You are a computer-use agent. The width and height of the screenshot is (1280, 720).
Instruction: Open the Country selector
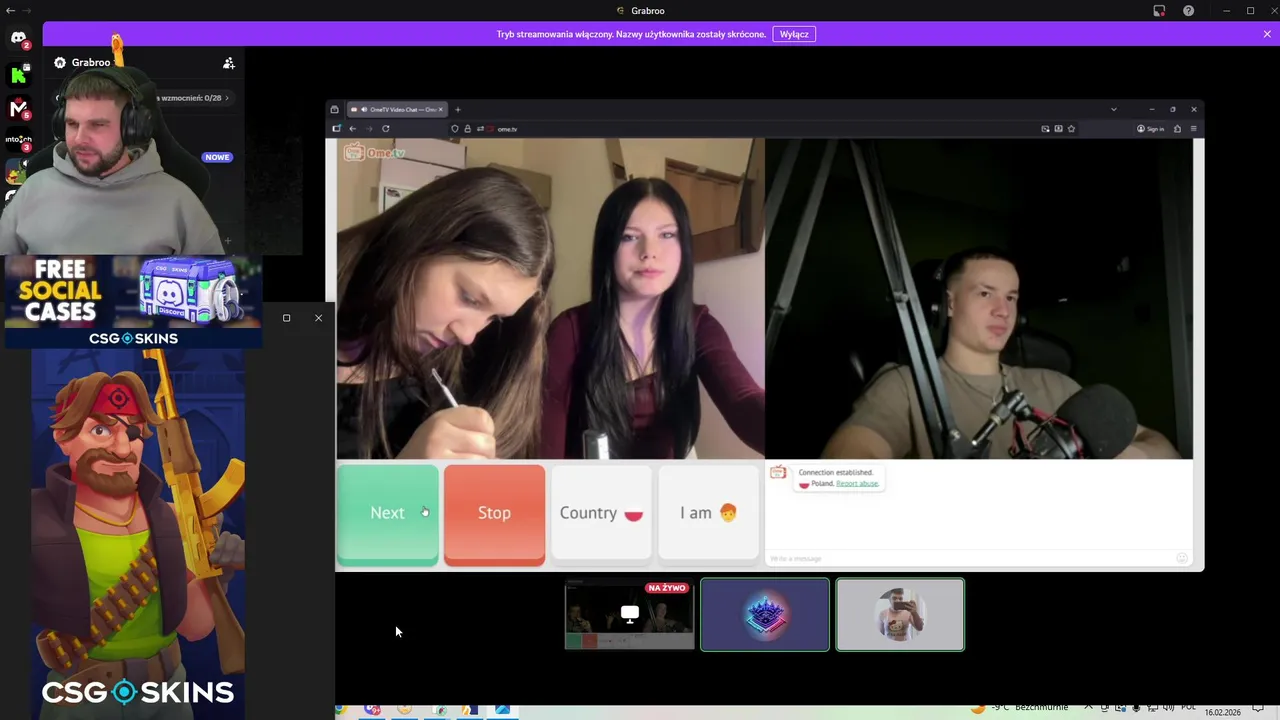[601, 513]
